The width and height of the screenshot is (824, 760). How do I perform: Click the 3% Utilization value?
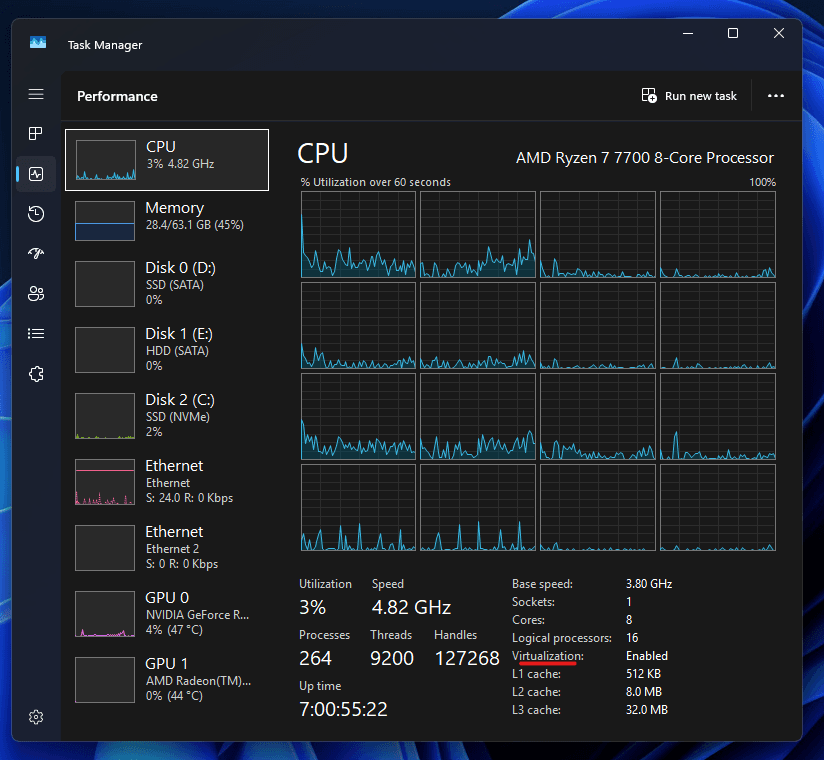[x=313, y=608]
